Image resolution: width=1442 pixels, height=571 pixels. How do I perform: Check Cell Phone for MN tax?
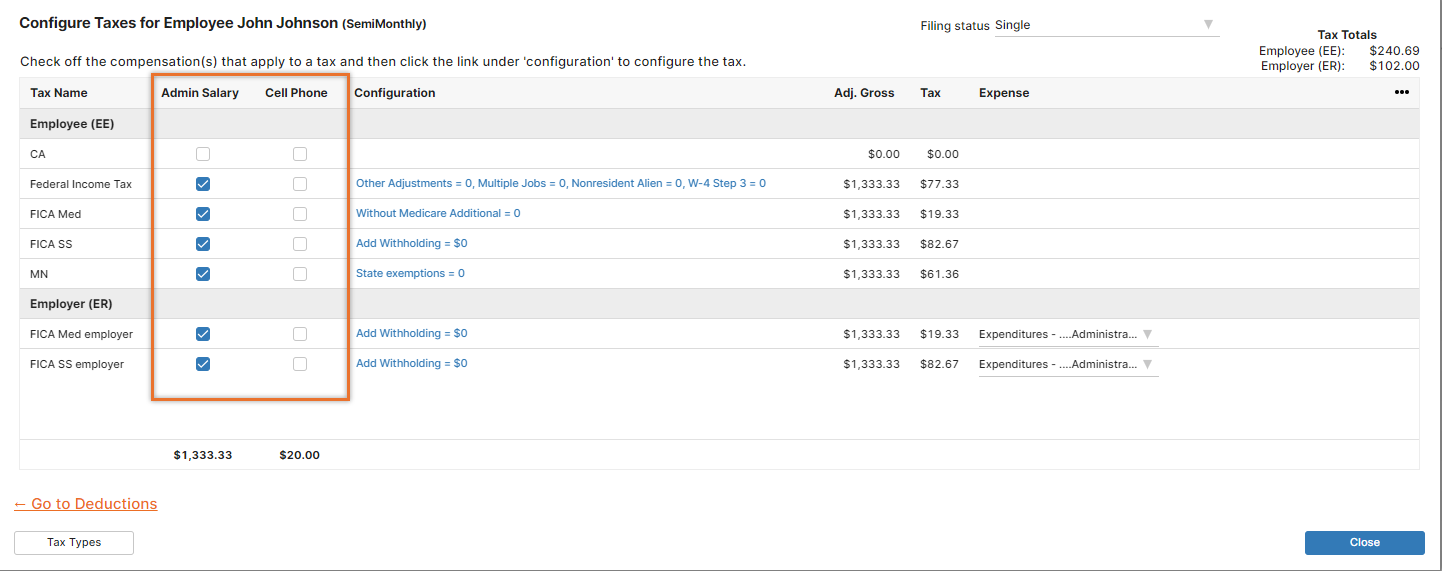[300, 274]
